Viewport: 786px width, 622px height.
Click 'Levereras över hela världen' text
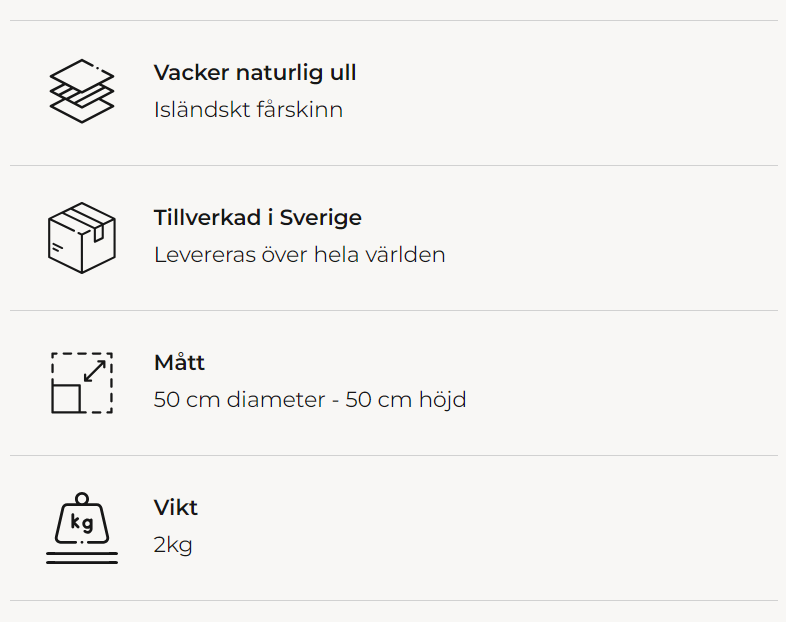click(299, 255)
